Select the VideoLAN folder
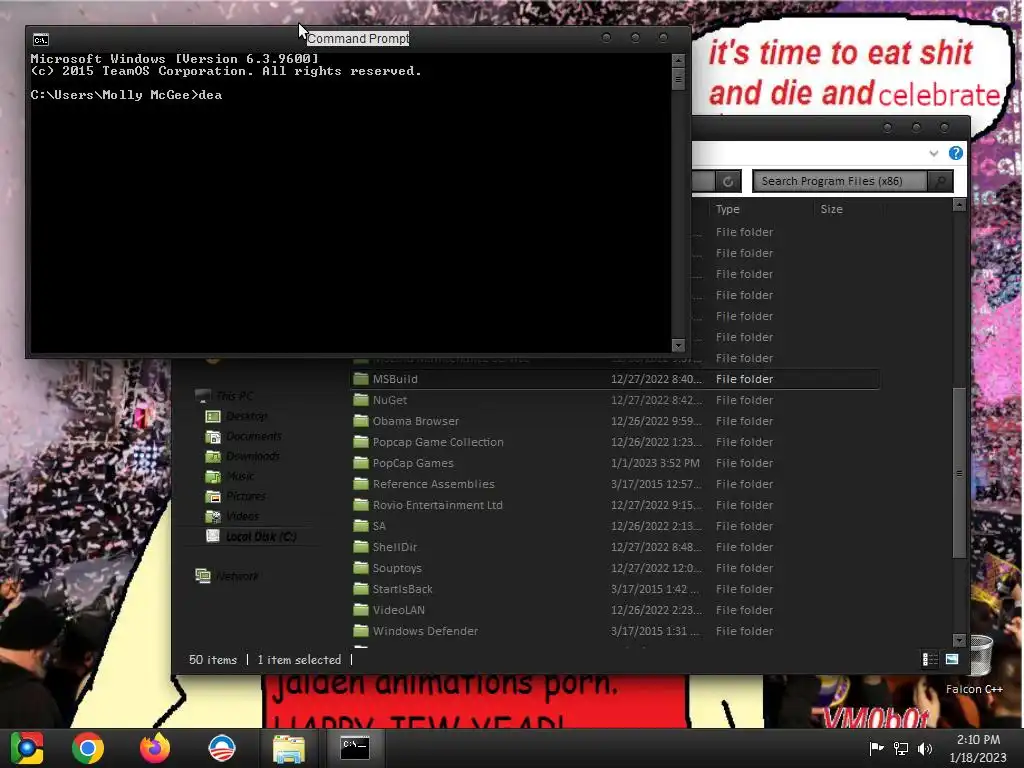 tap(615, 610)
